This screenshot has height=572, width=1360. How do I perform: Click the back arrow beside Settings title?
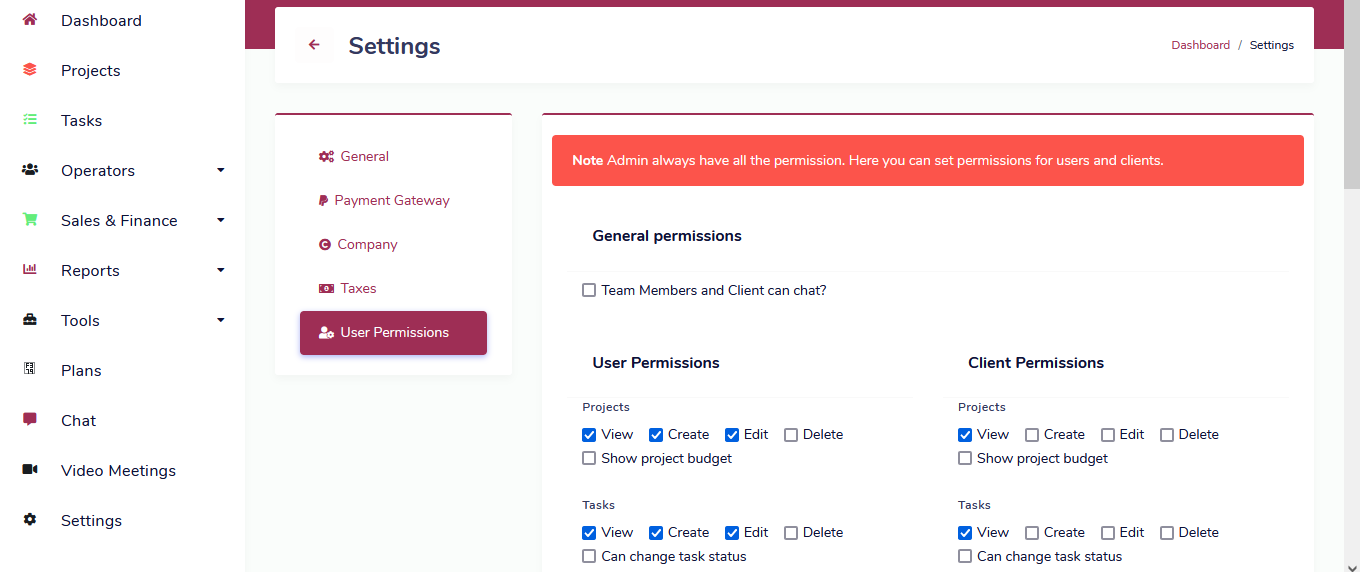[x=314, y=45]
